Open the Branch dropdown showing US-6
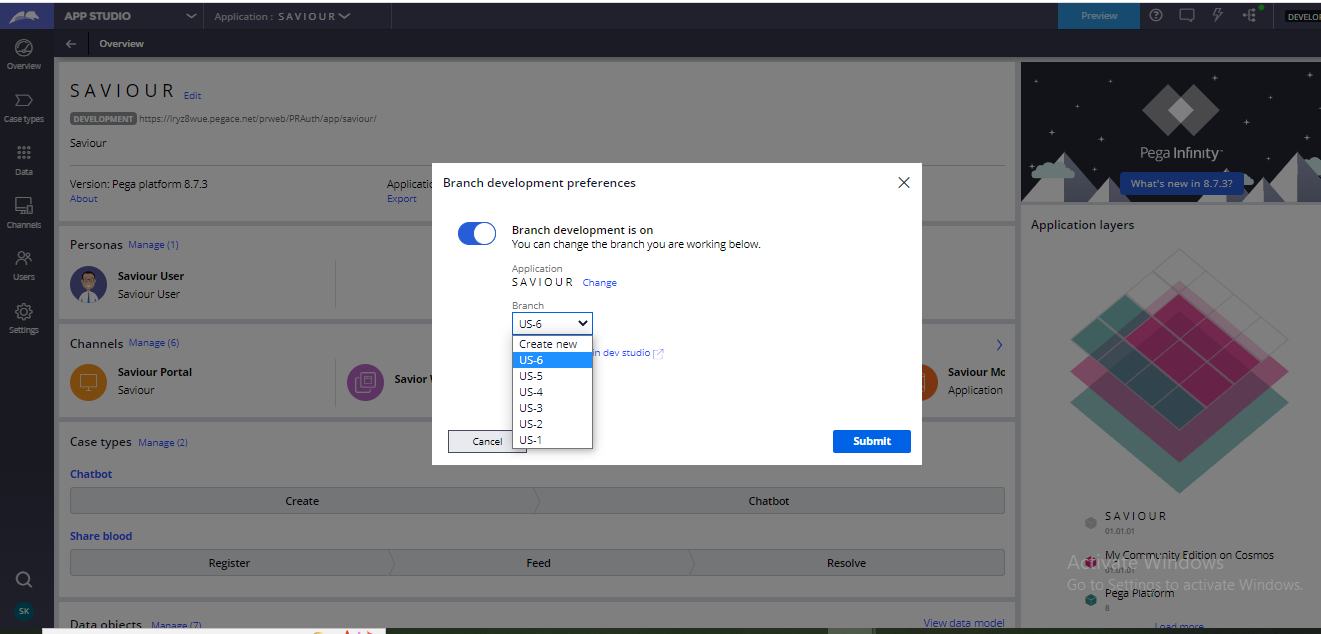Image resolution: width=1321 pixels, height=634 pixels. point(552,324)
